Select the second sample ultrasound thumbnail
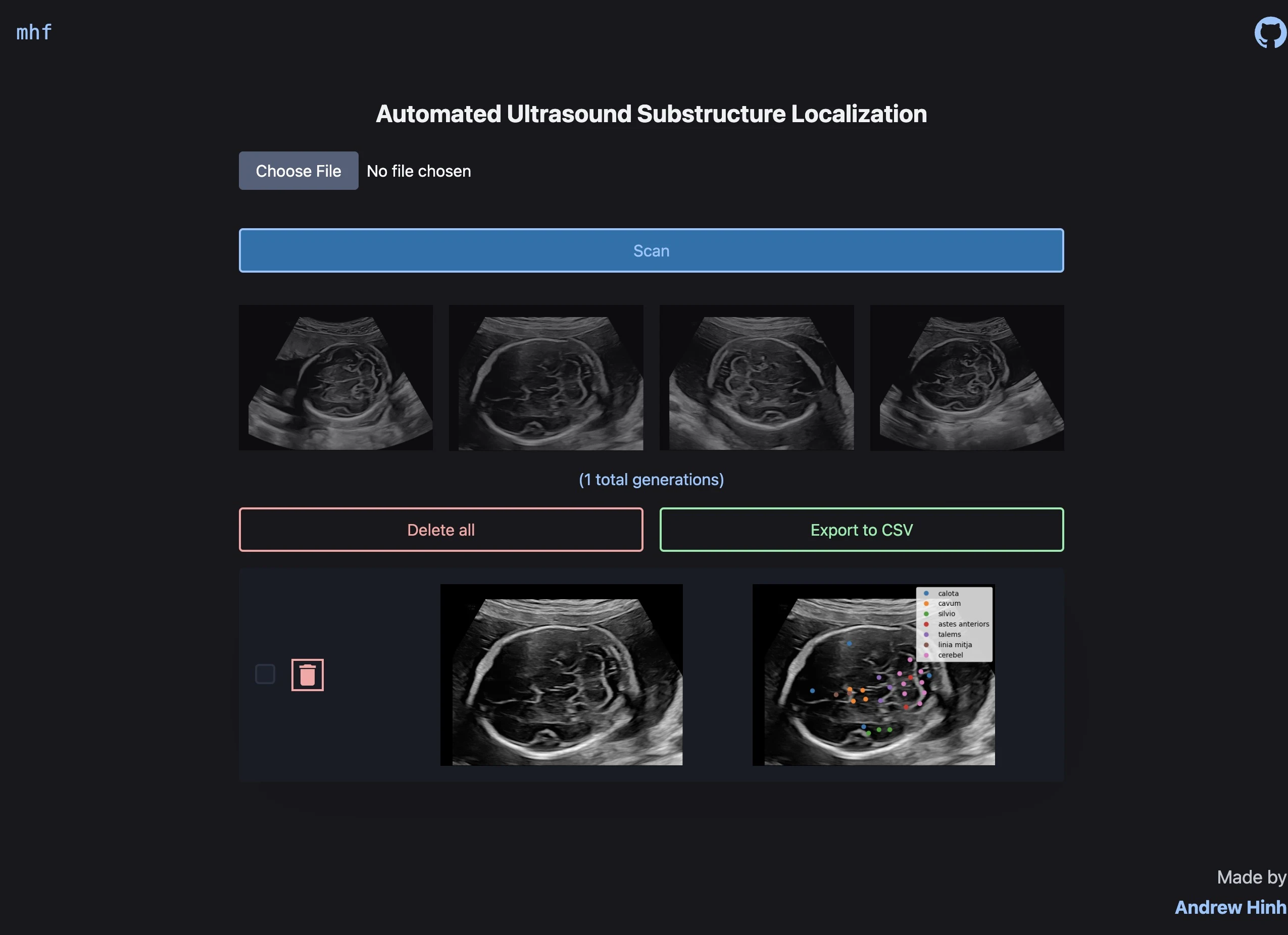This screenshot has height=935, width=1288. coord(546,378)
